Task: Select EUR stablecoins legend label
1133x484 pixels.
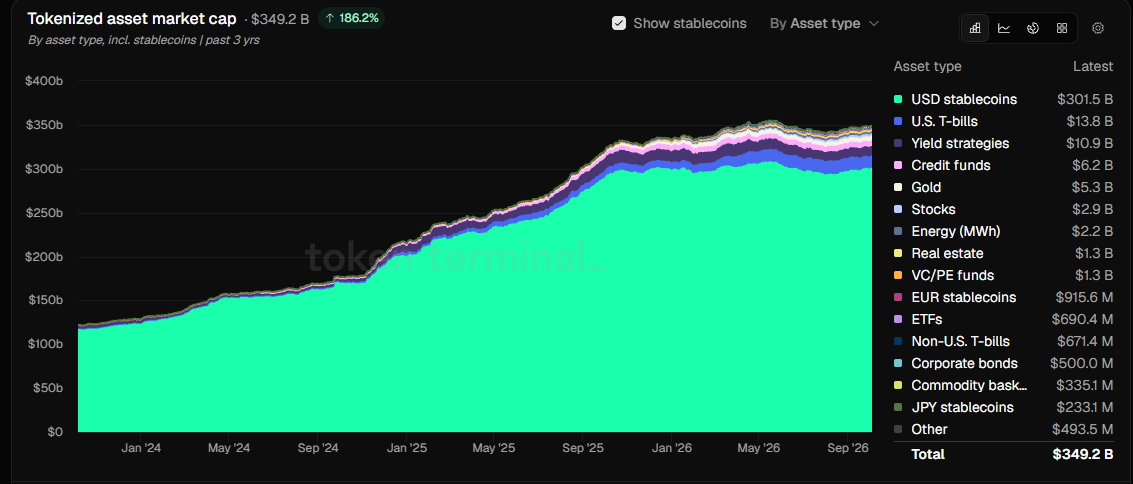Action: pos(964,298)
